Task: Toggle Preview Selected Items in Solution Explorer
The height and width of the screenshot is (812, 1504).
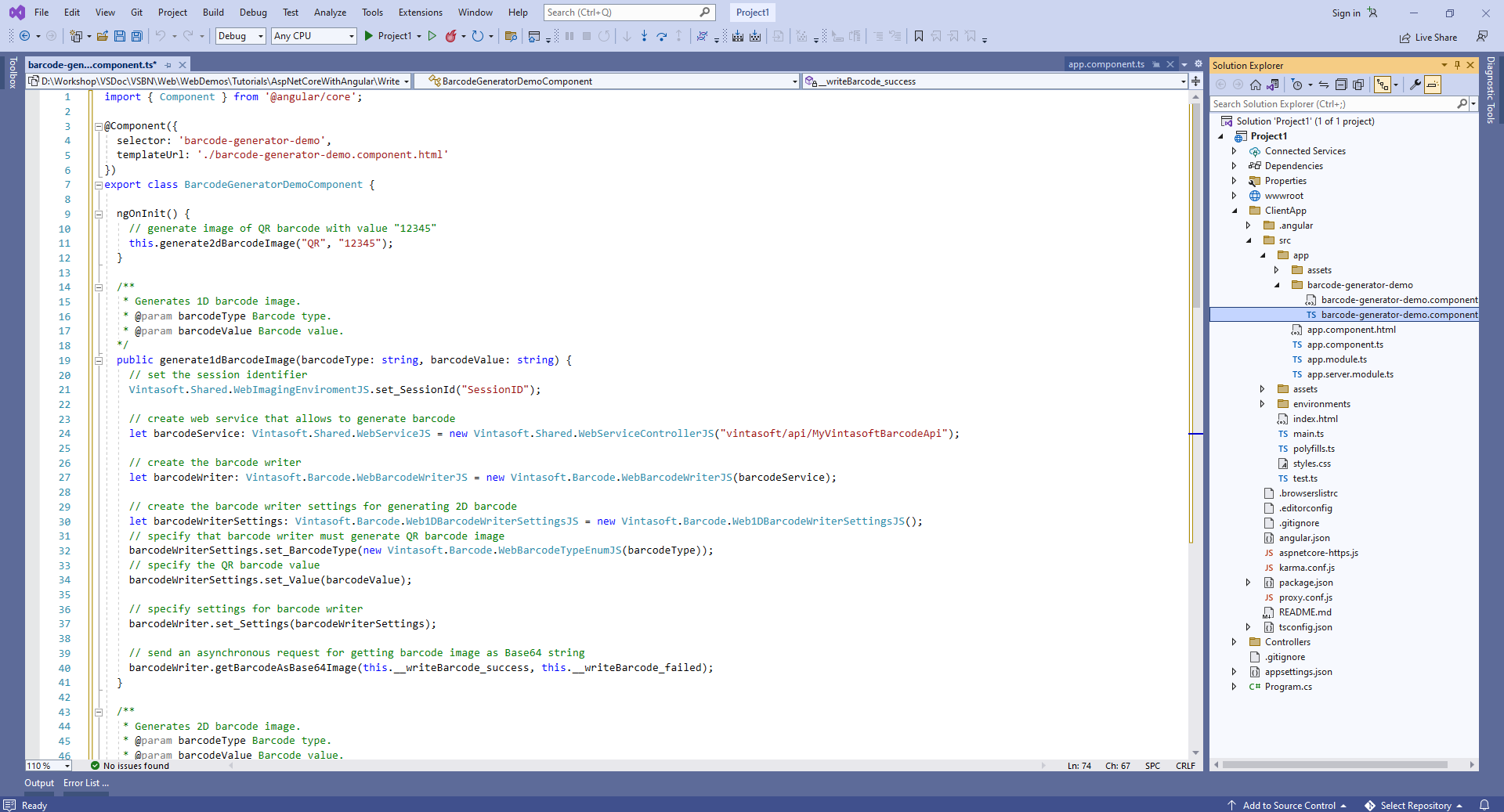Action: (1433, 85)
